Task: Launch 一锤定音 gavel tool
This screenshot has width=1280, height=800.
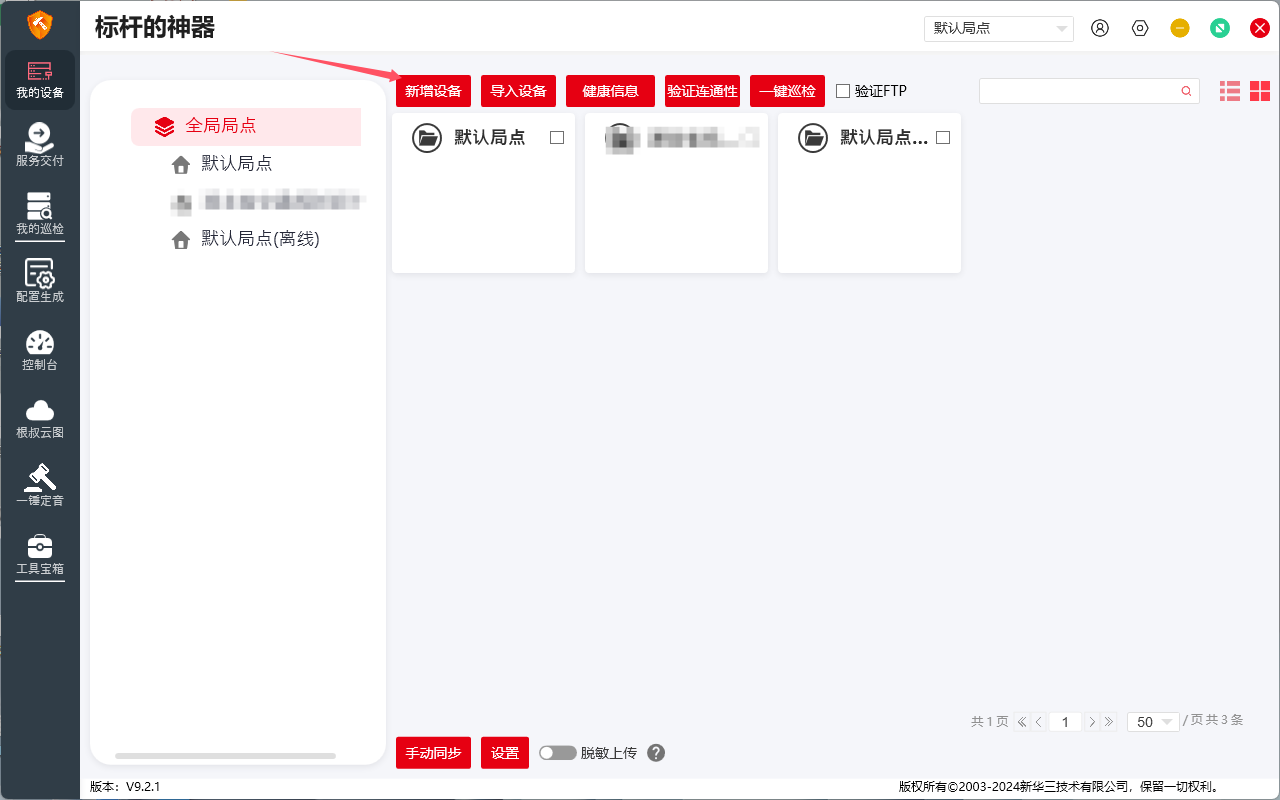Action: point(40,484)
